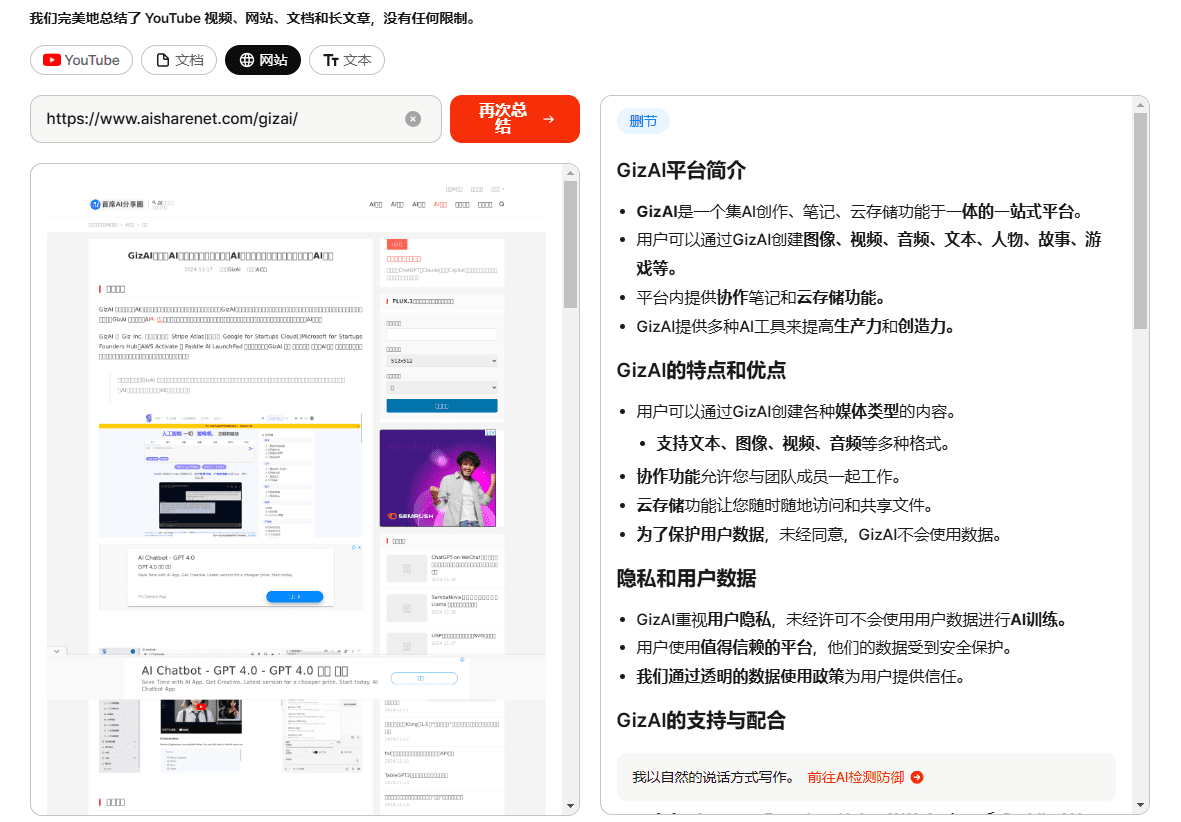Click the blue button in AI Chatbot ad
The image size is (1181, 822).
[294, 597]
